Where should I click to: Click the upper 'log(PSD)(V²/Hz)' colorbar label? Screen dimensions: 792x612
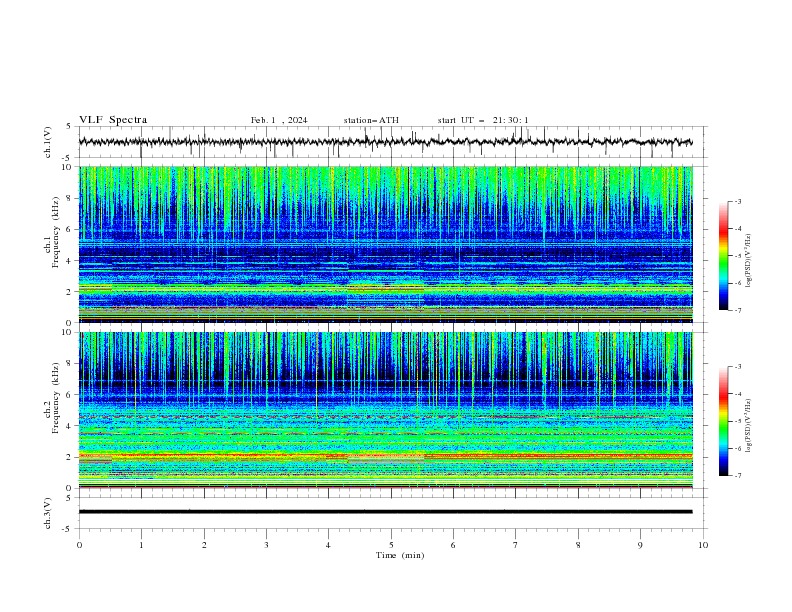click(749, 261)
